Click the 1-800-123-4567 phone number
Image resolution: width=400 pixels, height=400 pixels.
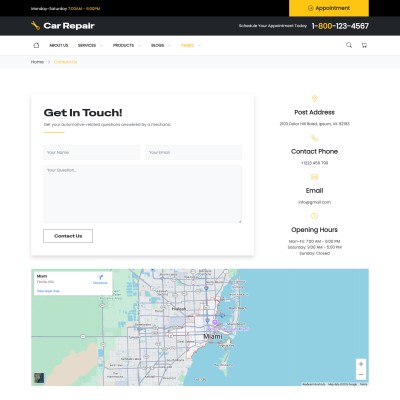point(340,26)
